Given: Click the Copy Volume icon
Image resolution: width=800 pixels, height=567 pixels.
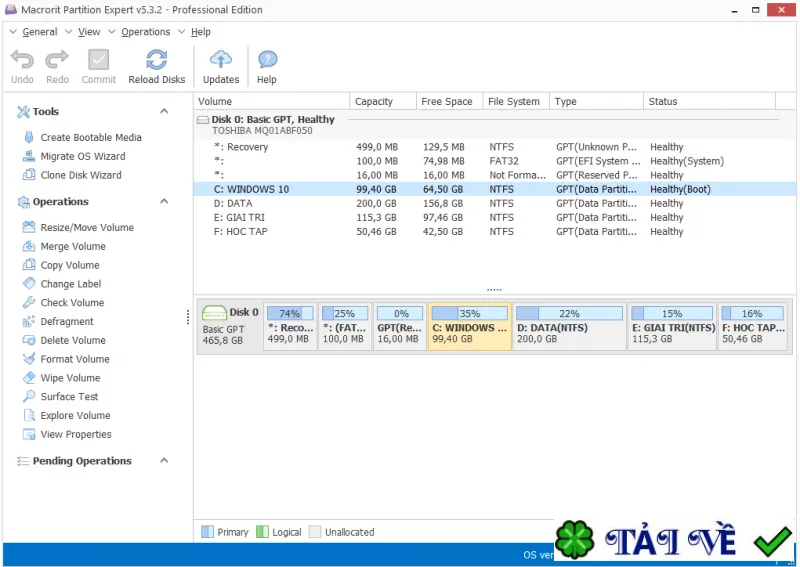Looking at the screenshot, I should [x=29, y=265].
